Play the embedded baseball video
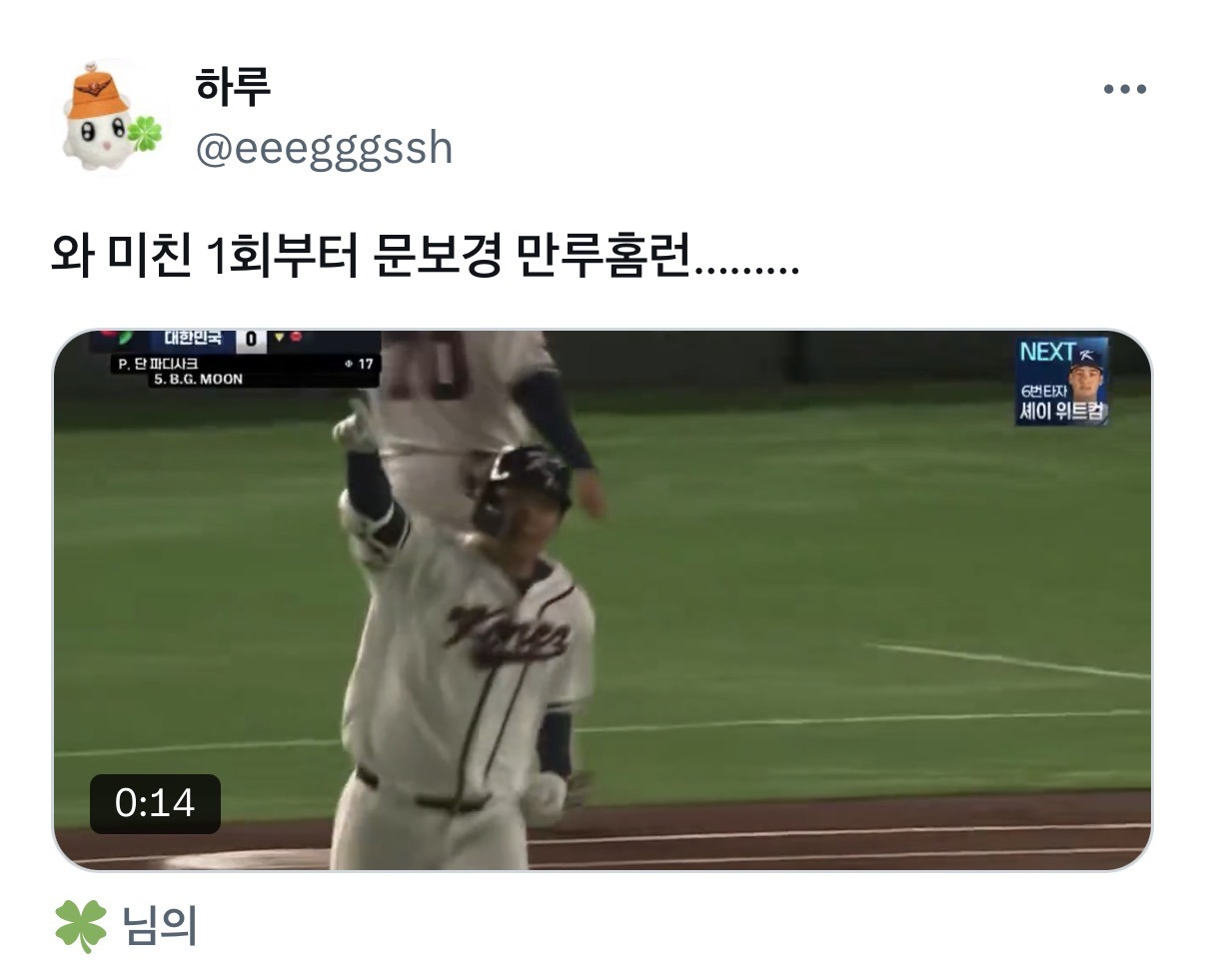1205x980 pixels. coord(602,599)
